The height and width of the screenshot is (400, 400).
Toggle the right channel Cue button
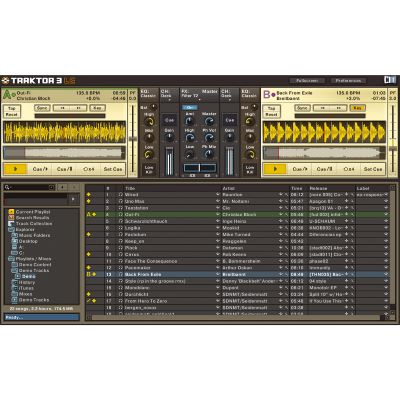tap(229, 120)
